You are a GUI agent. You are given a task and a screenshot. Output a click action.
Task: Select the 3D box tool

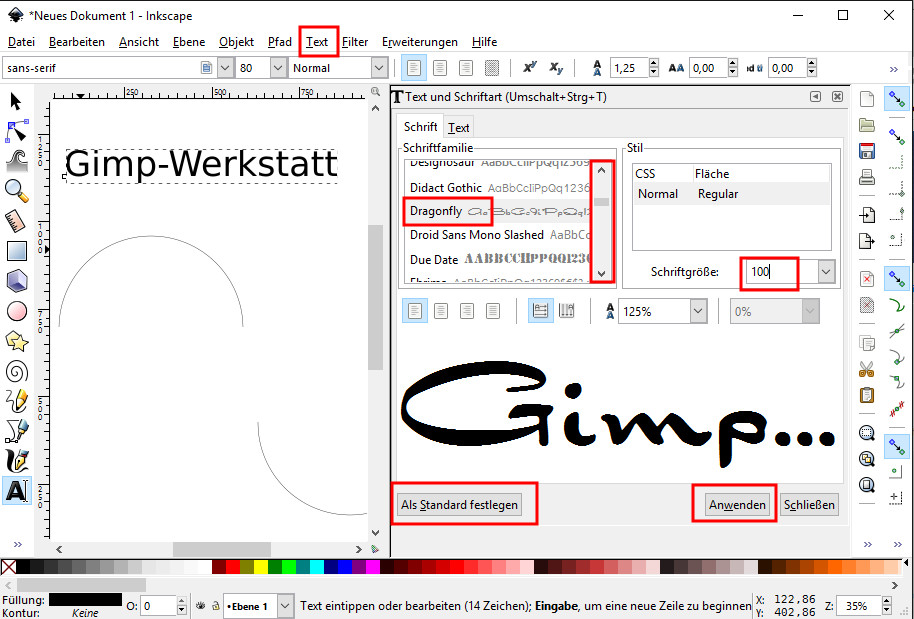16,281
